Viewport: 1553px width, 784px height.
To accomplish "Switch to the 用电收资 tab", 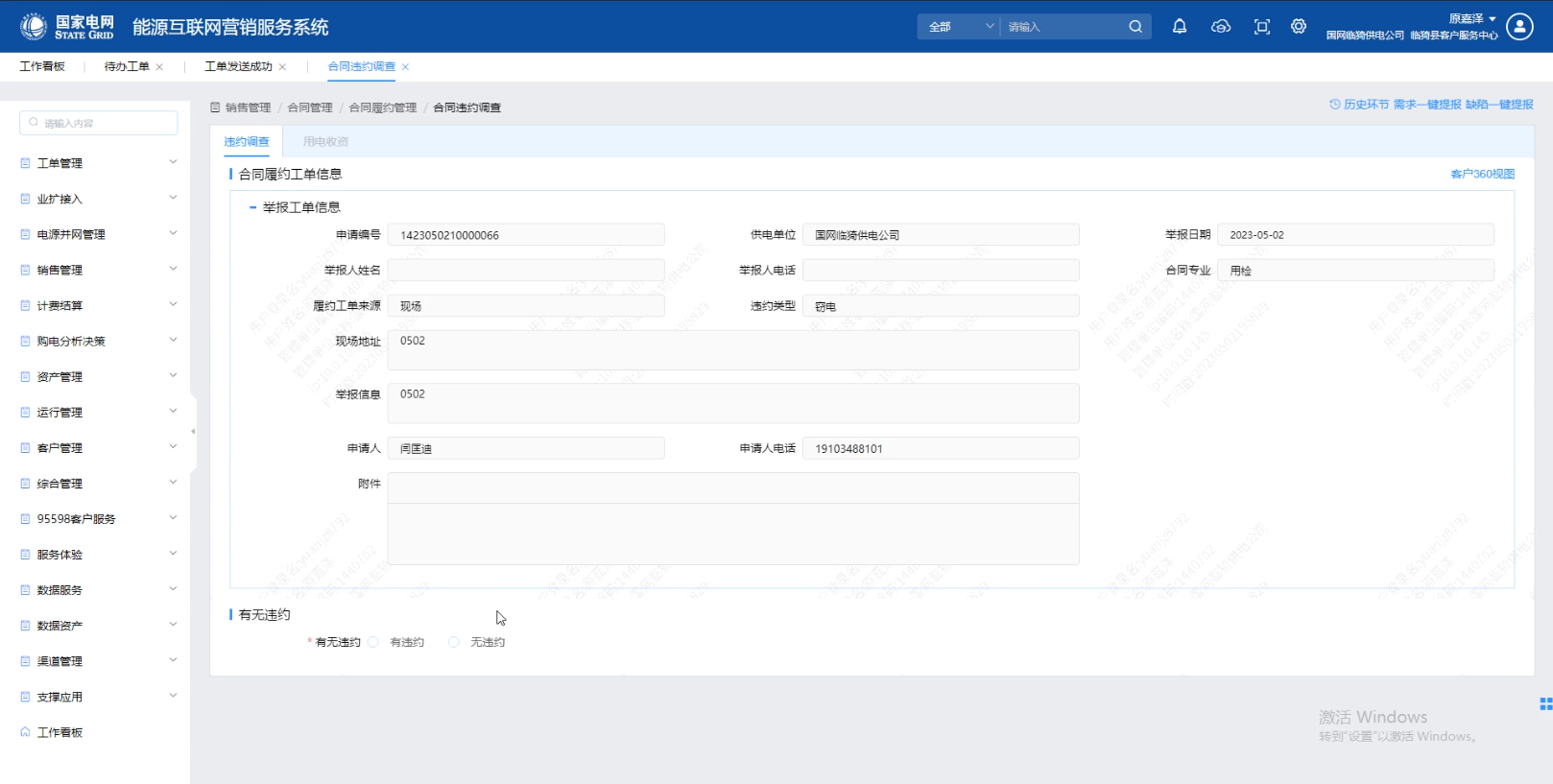I will coord(325,142).
